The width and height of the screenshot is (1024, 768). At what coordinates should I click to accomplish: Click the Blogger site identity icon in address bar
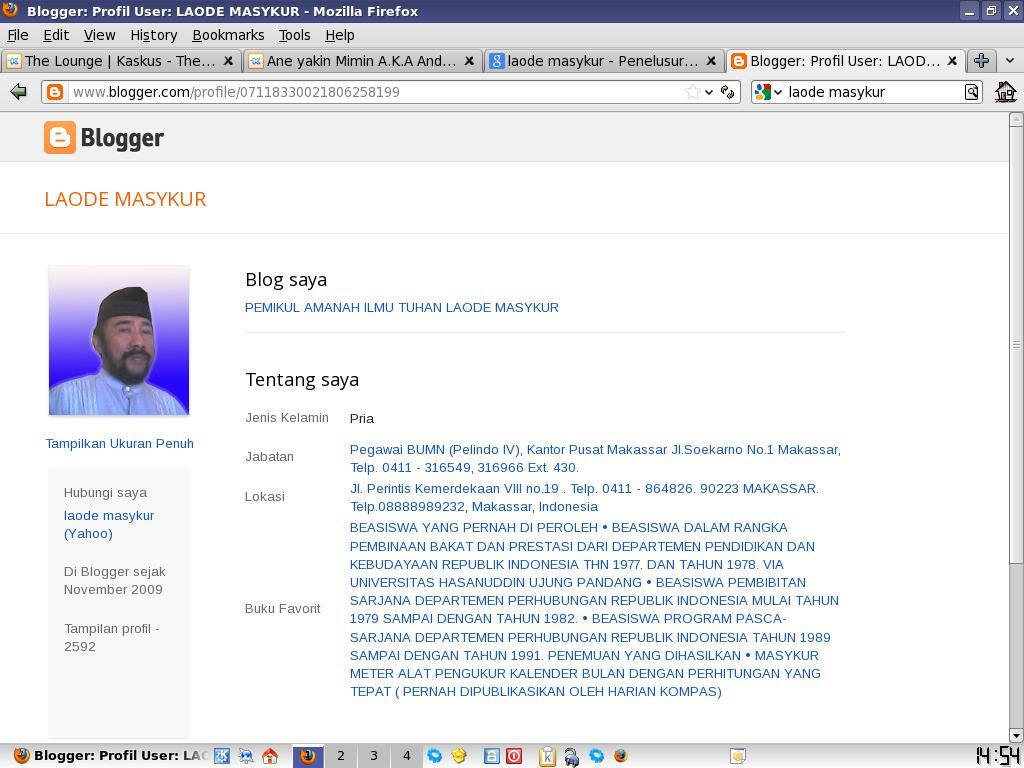[55, 92]
